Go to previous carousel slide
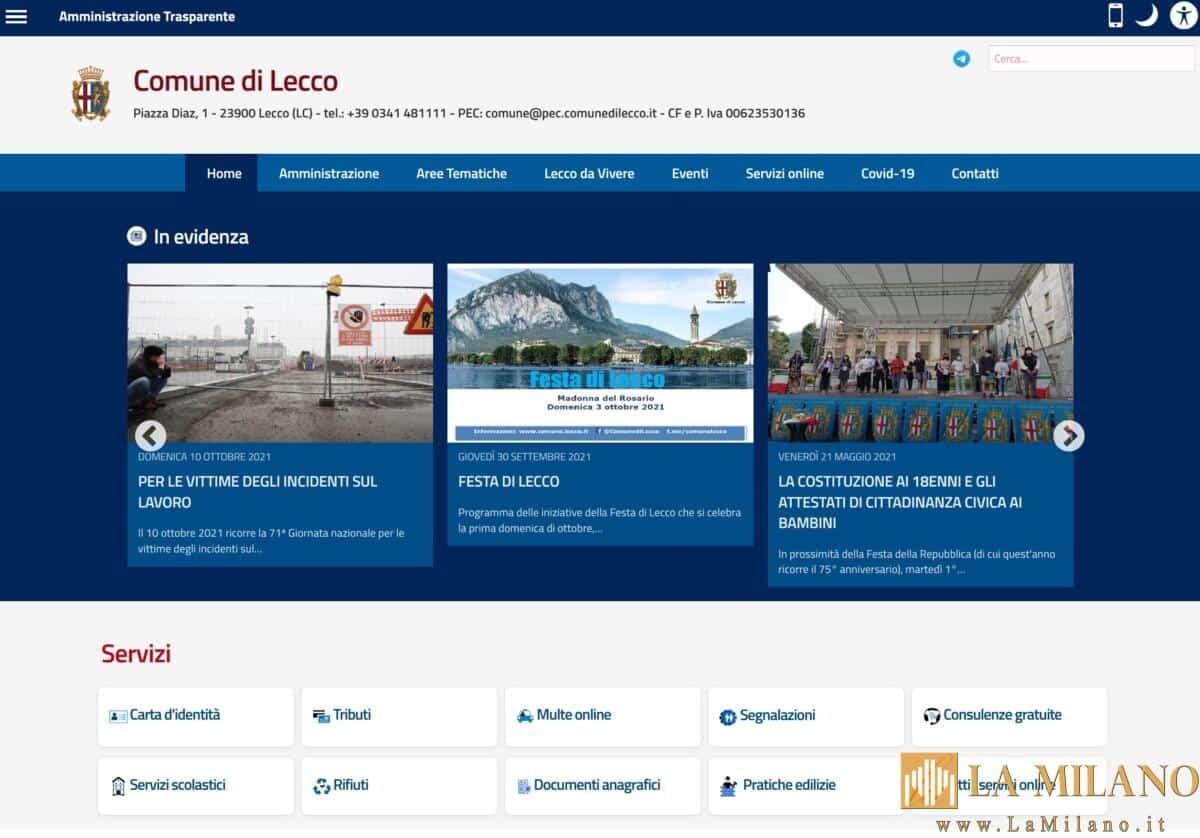 150,436
